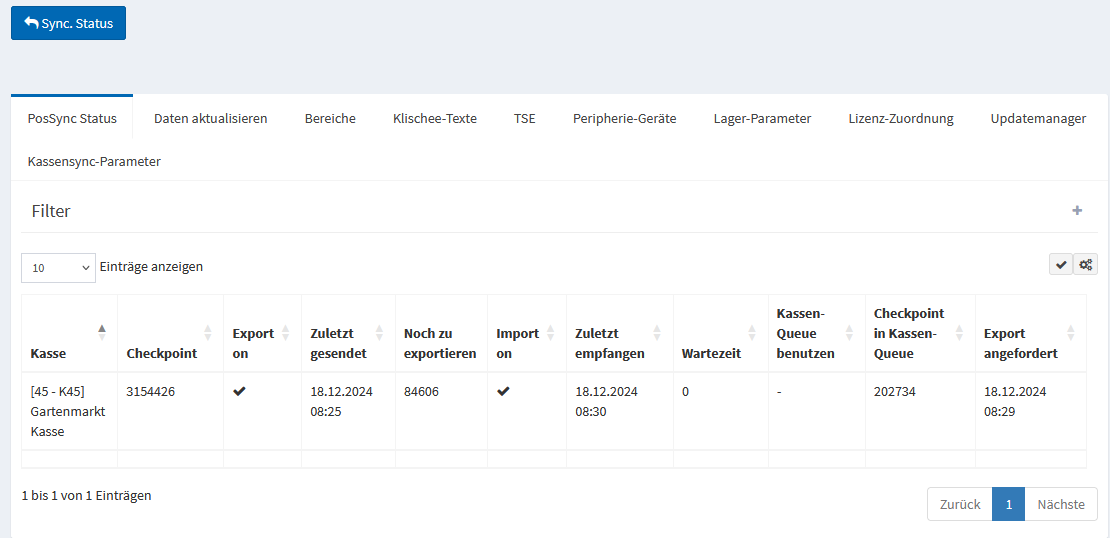Toggle the Export on checkmark in row

pos(239,392)
